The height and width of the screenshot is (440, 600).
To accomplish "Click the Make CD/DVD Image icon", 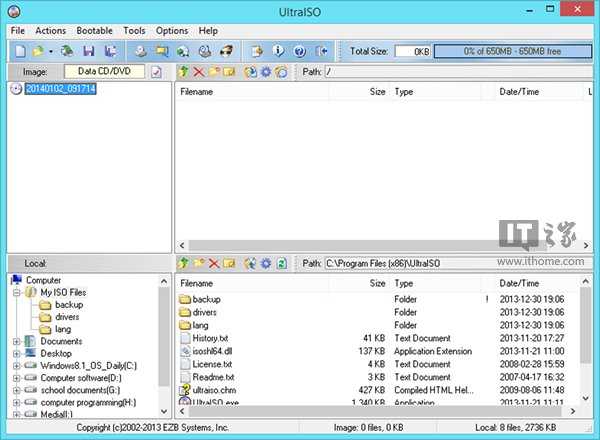I will click(141, 51).
